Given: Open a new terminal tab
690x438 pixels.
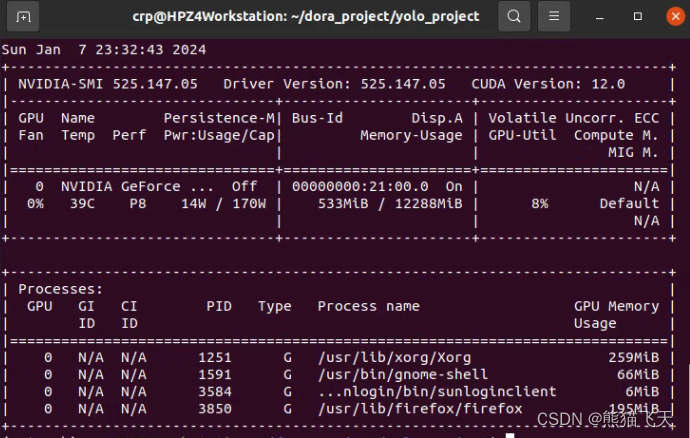Looking at the screenshot, I should [x=23, y=17].
